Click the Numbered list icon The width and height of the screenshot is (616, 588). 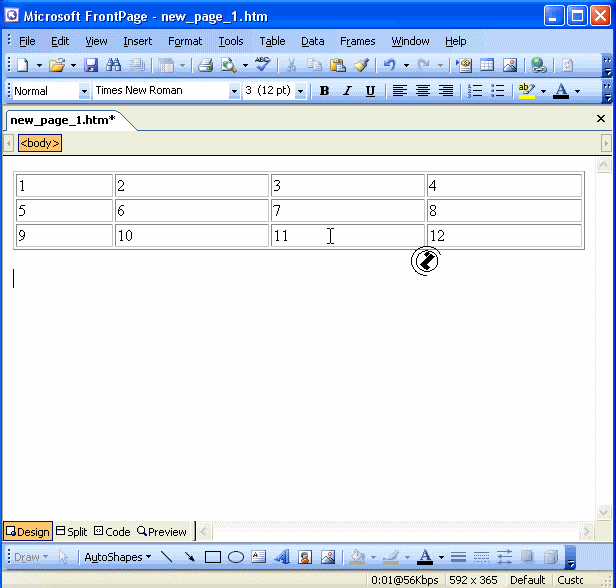point(475,91)
